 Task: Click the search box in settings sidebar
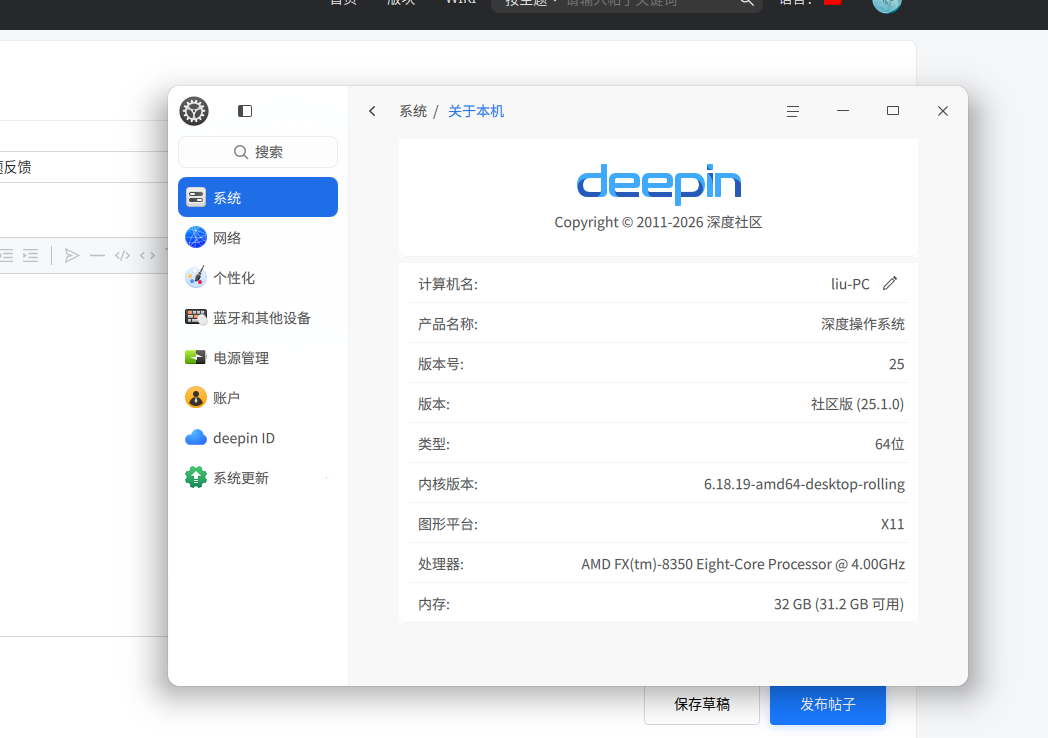point(258,152)
